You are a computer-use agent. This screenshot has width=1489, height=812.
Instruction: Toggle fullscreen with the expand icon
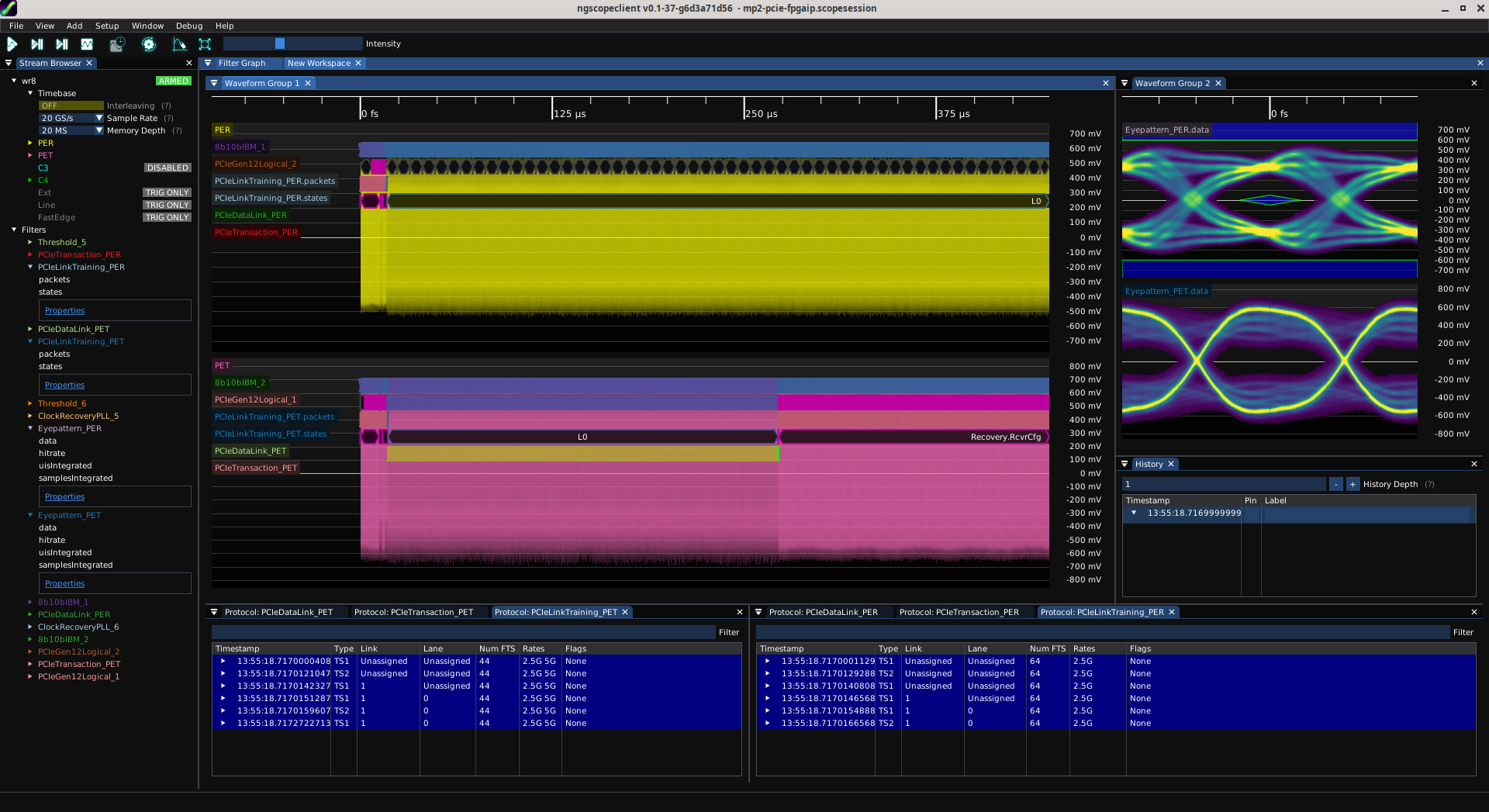point(205,44)
